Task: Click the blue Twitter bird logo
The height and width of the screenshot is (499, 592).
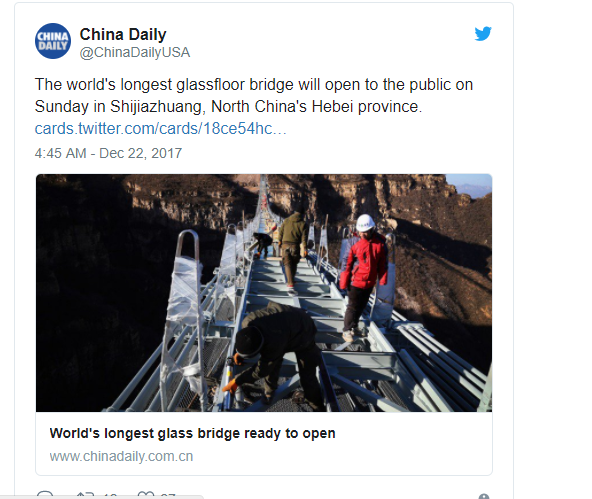Action: pyautogui.click(x=483, y=34)
